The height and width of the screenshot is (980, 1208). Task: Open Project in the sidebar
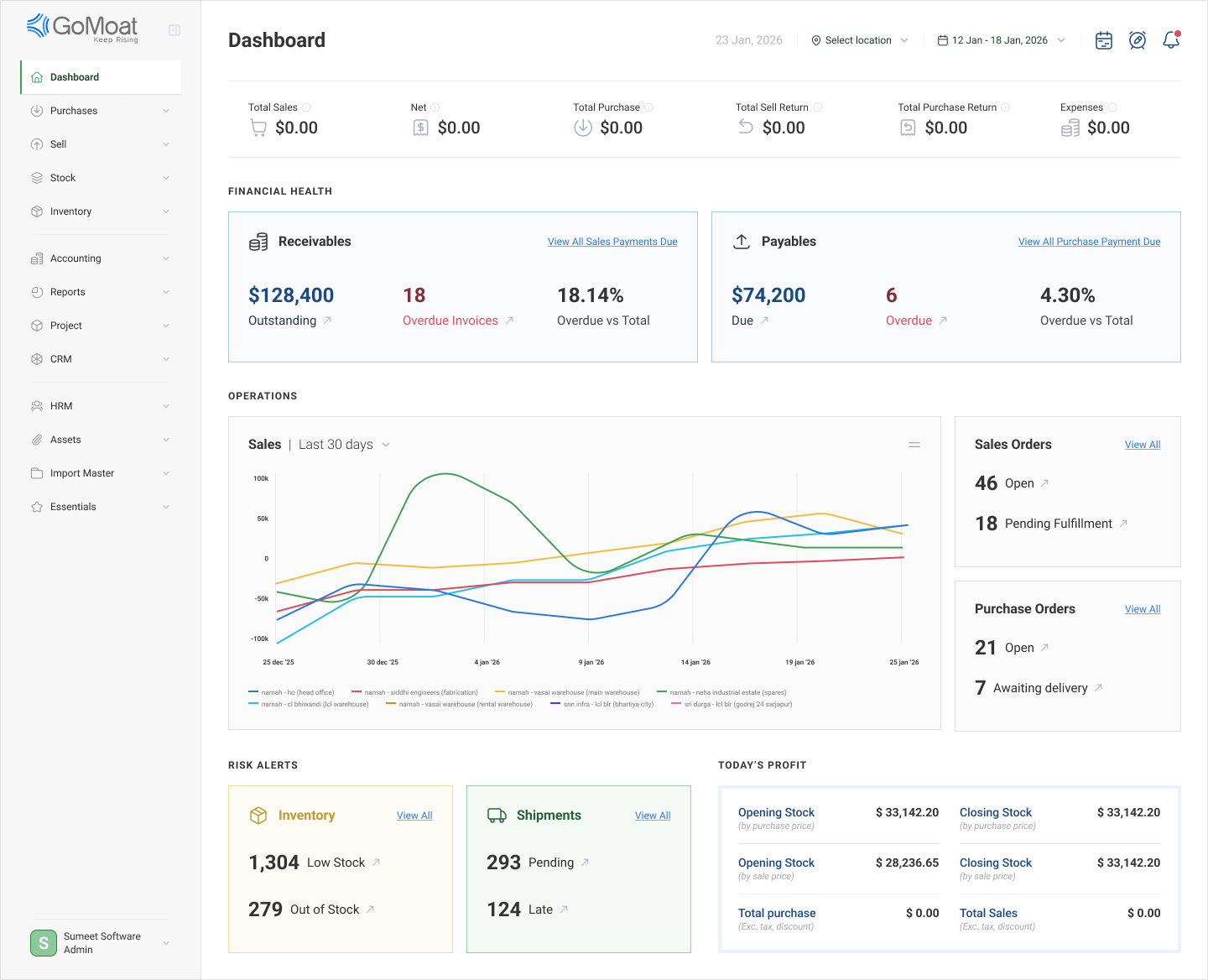(101, 326)
